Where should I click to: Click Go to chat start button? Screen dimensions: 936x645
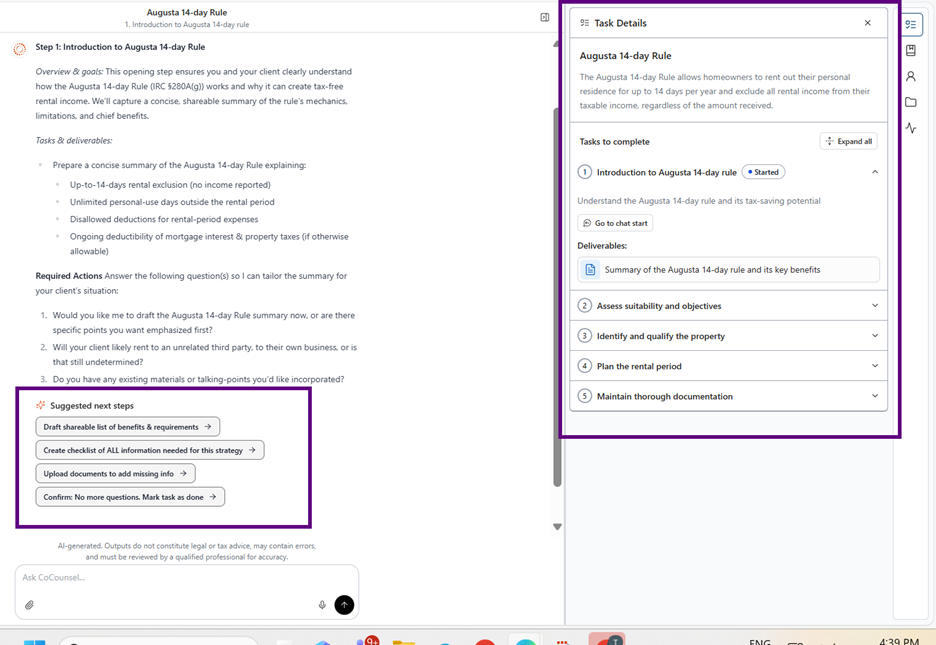point(615,223)
